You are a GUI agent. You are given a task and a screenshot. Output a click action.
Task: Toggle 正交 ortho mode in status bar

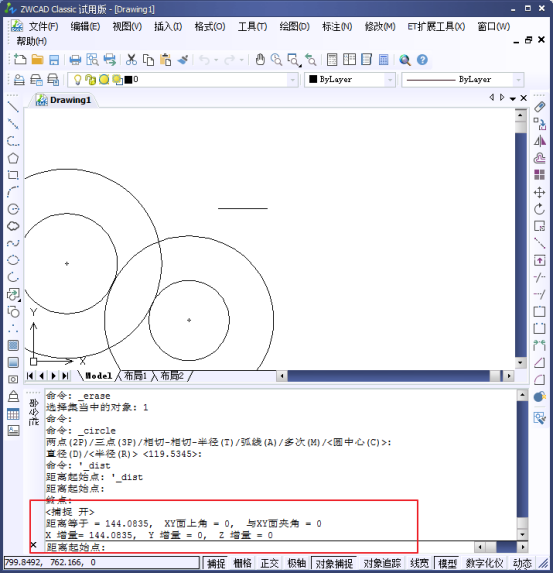[270, 563]
